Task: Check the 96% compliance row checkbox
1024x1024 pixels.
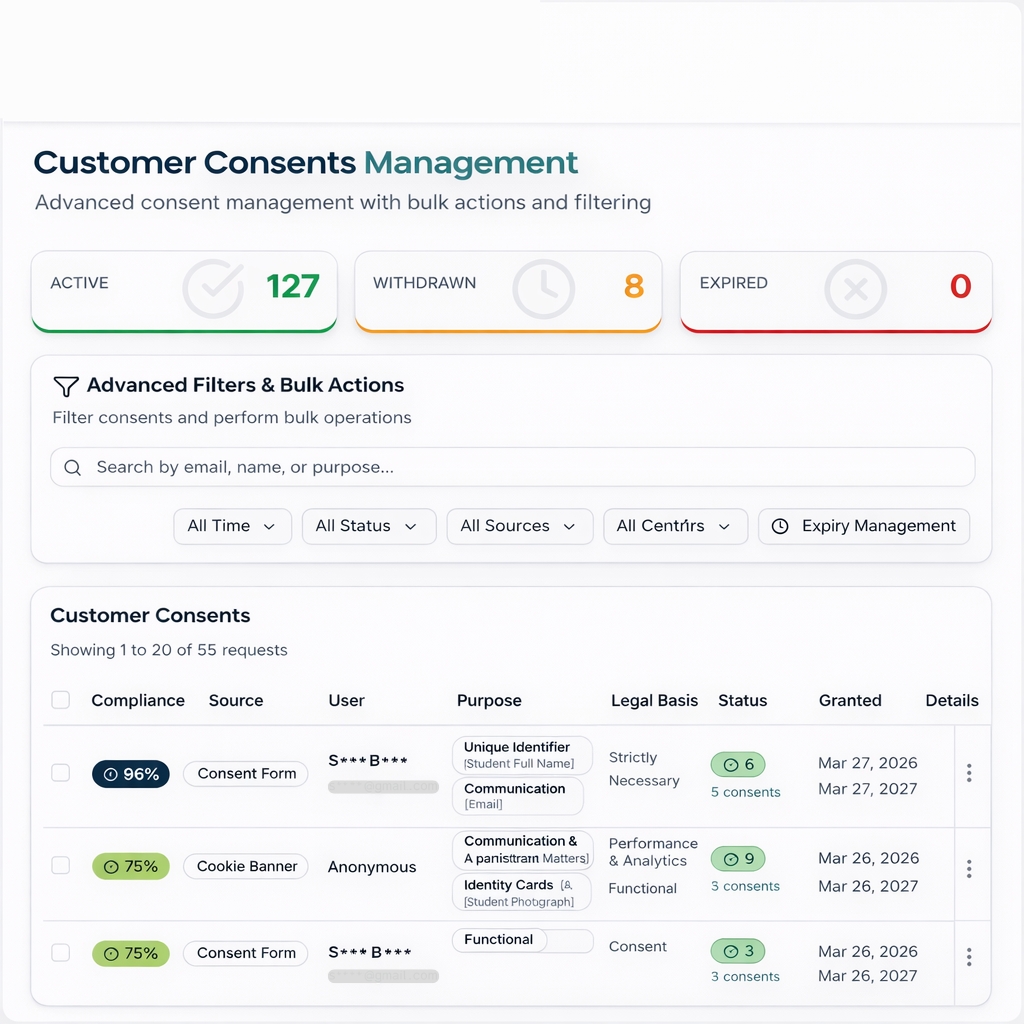Action: coord(61,773)
